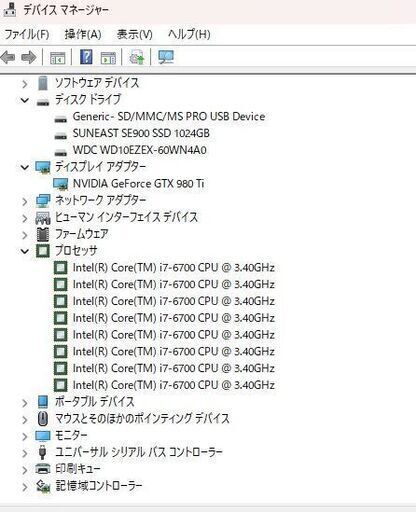Click the モニター category icon
Image resolution: width=416 pixels, height=512 pixels.
click(x=43, y=436)
